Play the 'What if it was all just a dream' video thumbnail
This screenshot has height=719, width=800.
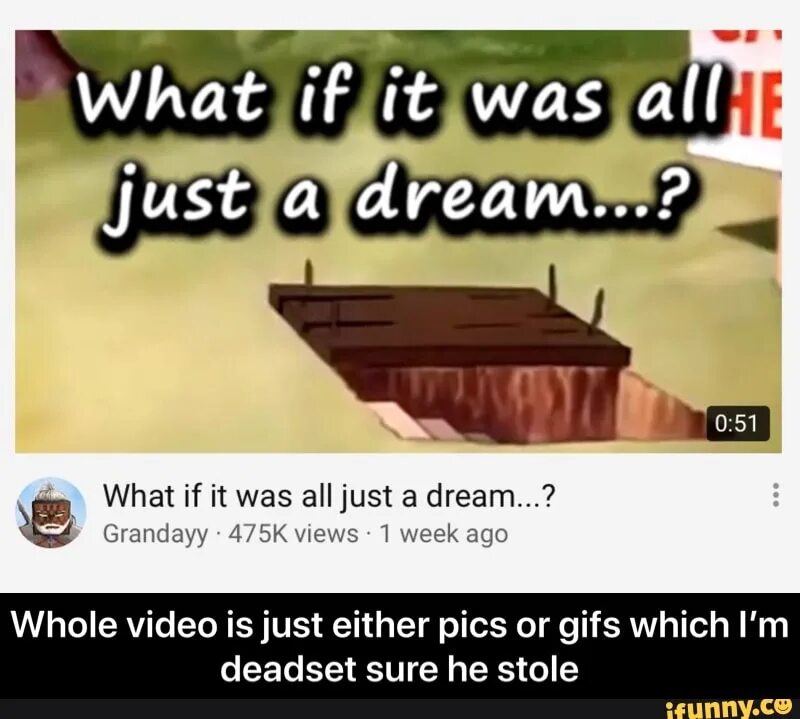[398, 241]
